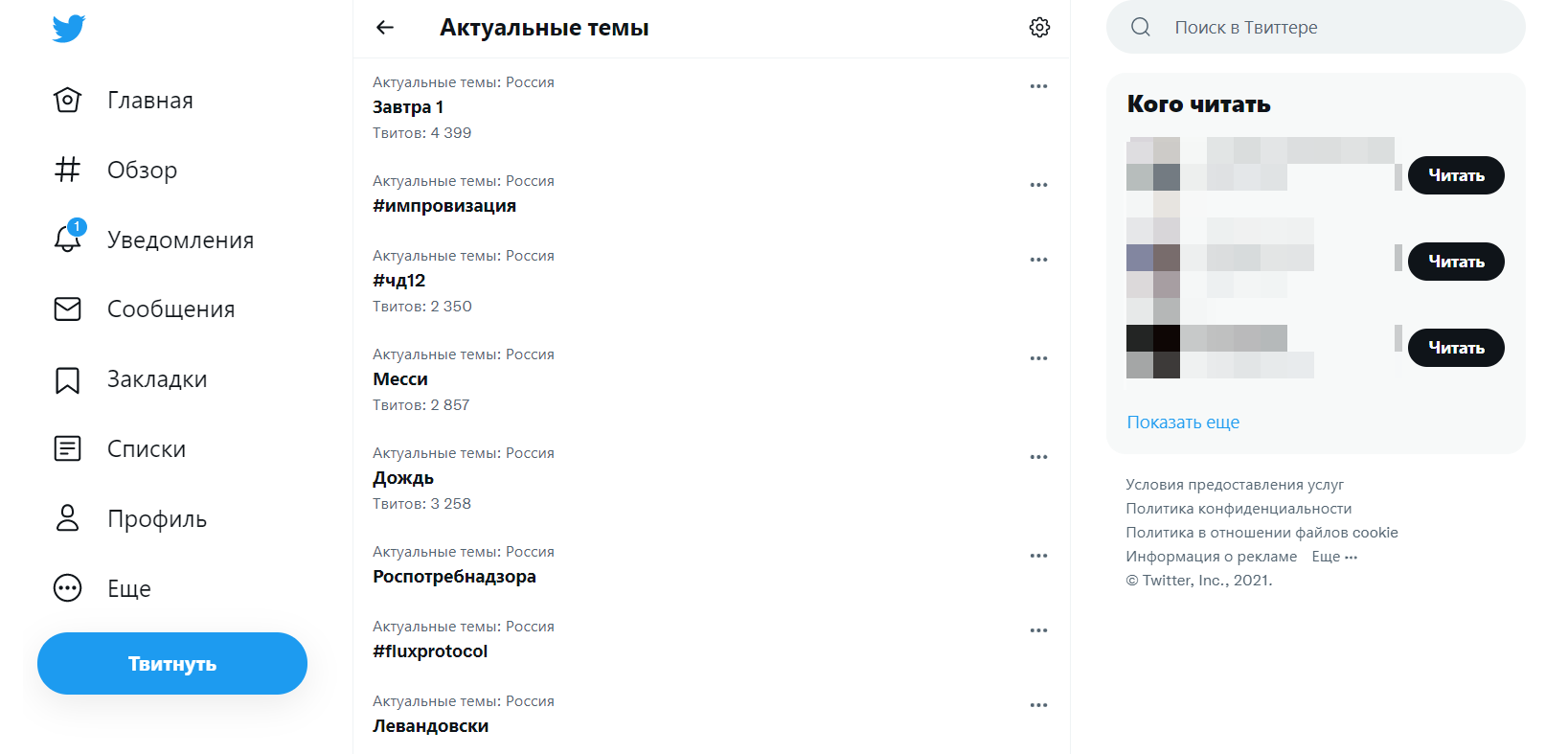Open the cookie policy link
The height and width of the screenshot is (754, 1568).
1261,533
